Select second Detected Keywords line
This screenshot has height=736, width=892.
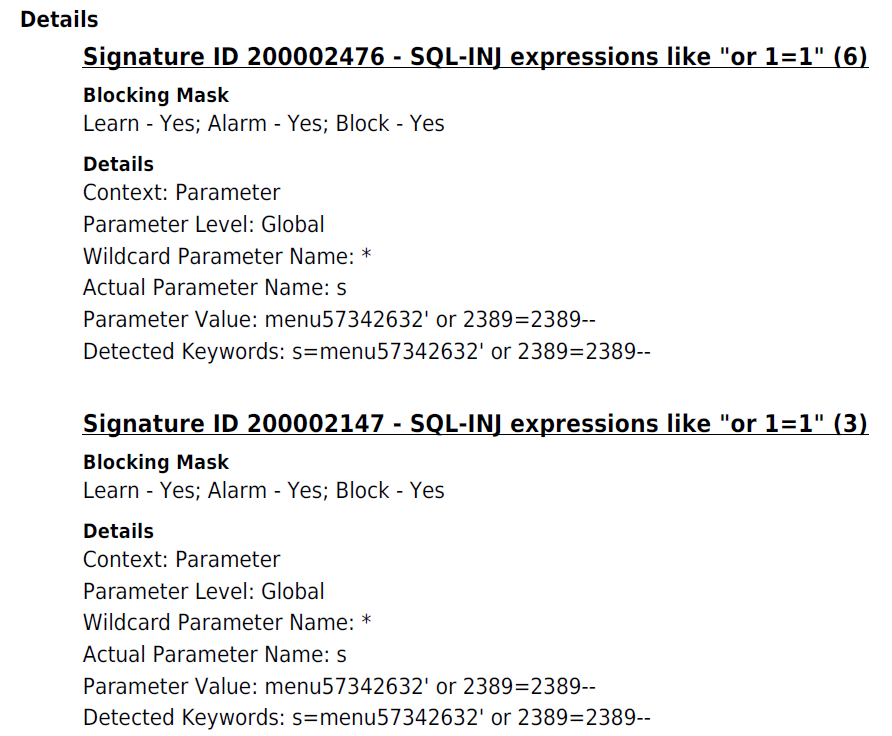(x=366, y=718)
